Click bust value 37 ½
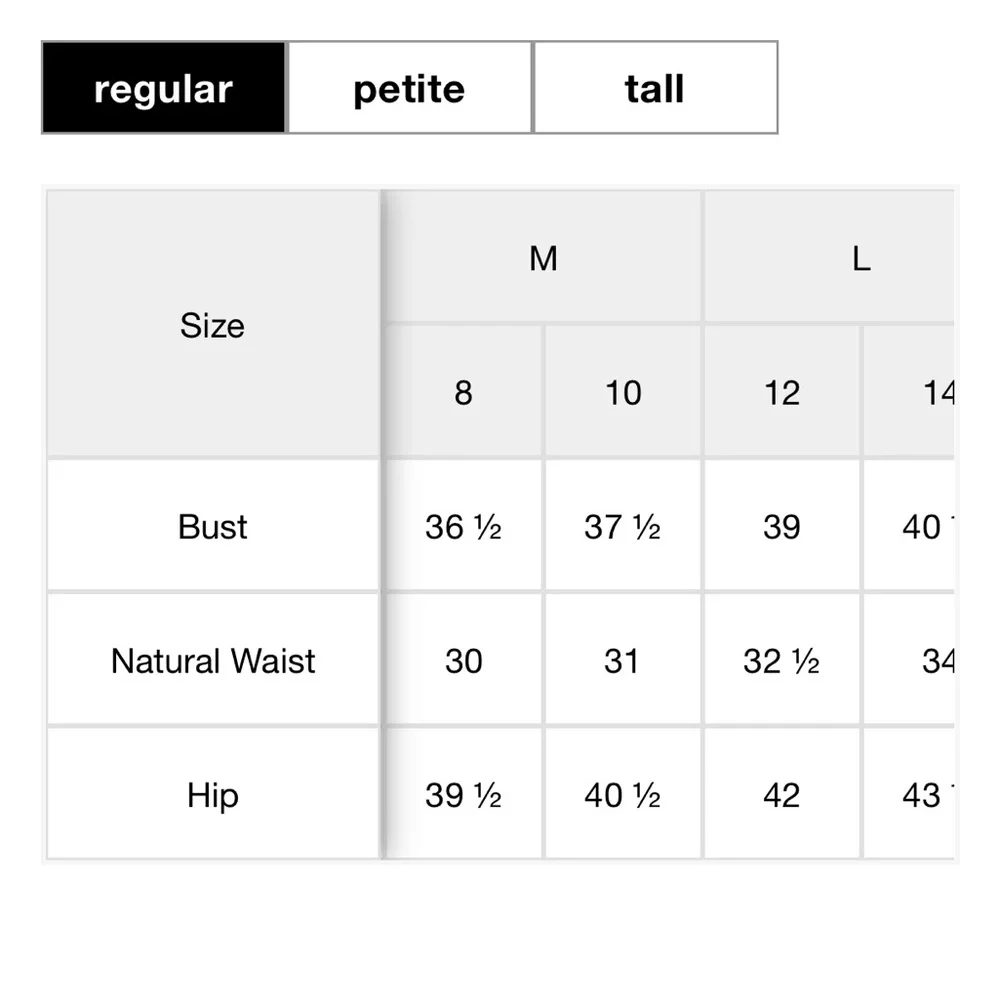The image size is (1000, 1000). [x=622, y=526]
